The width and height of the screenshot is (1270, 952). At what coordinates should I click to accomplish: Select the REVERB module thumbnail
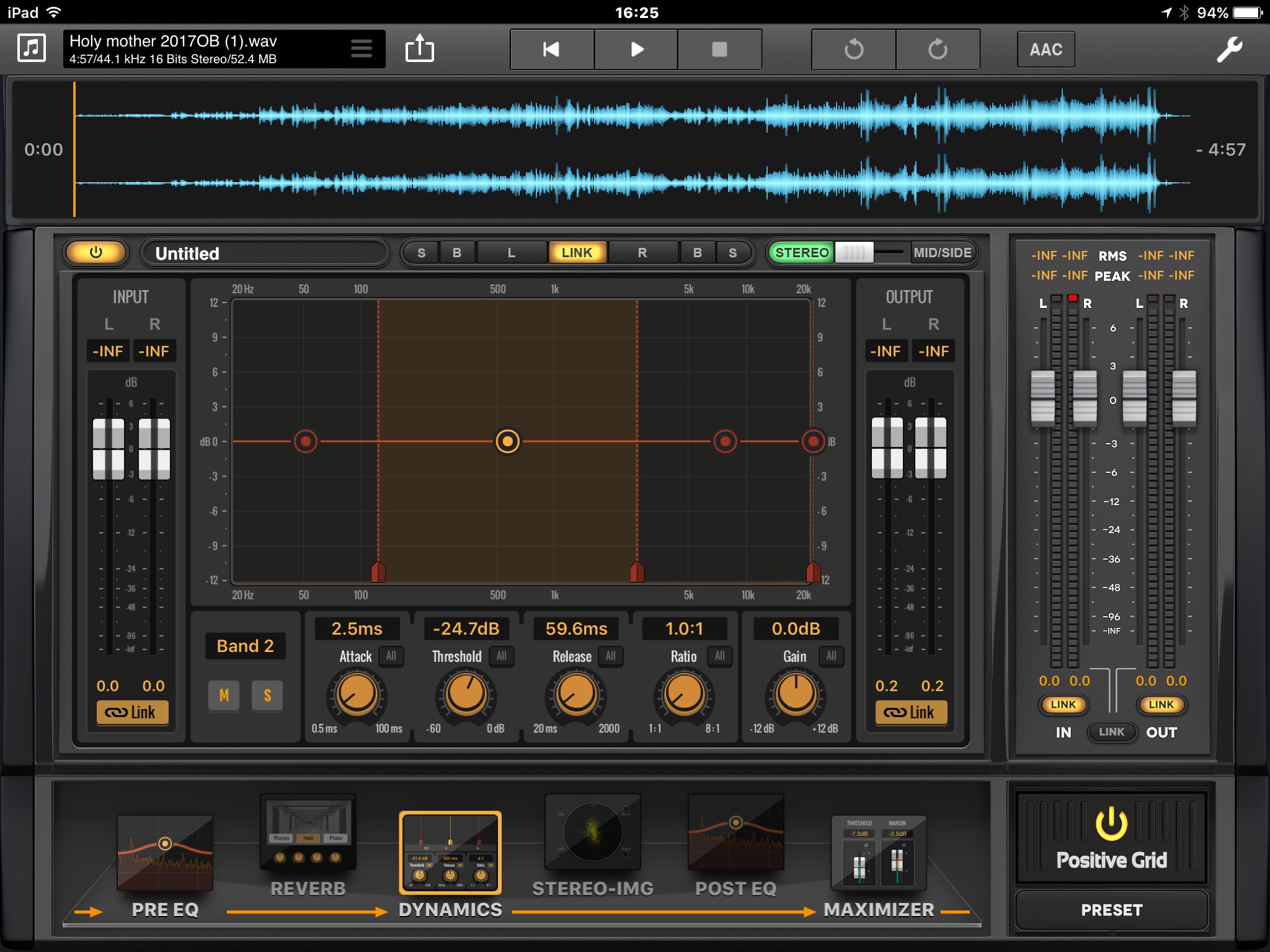pyautogui.click(x=308, y=832)
